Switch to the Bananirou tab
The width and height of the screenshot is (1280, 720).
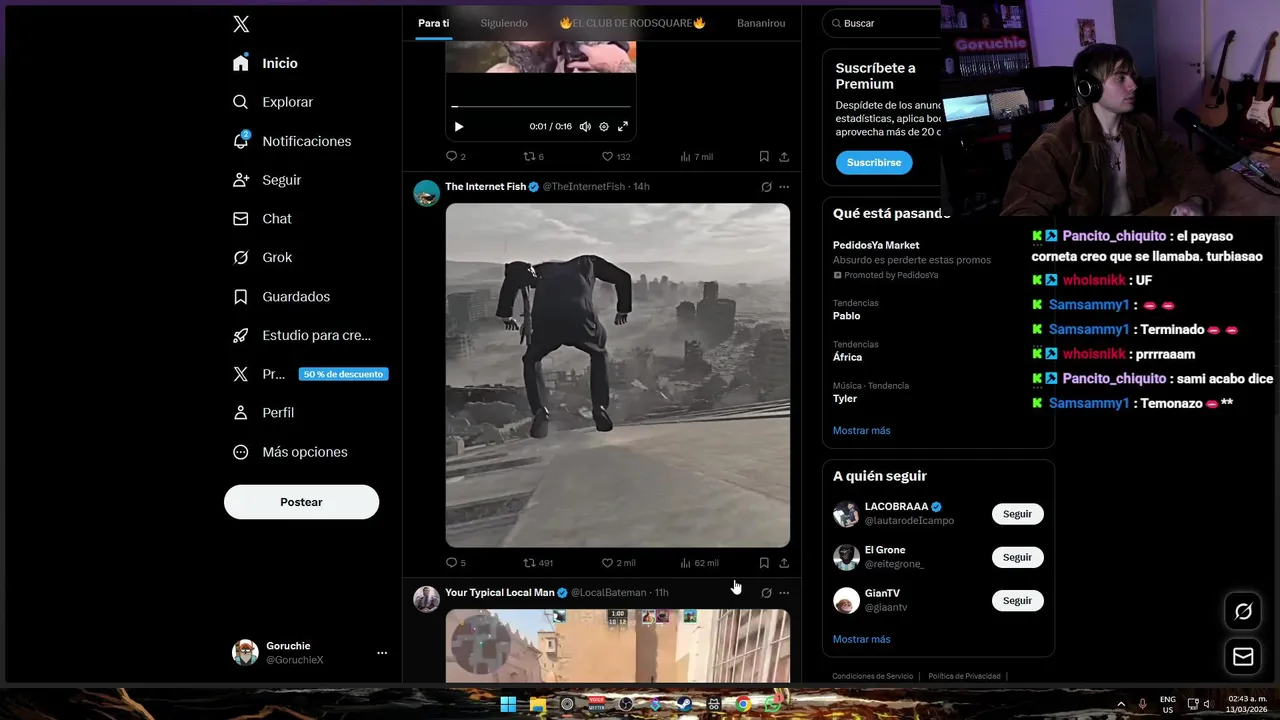point(761,23)
